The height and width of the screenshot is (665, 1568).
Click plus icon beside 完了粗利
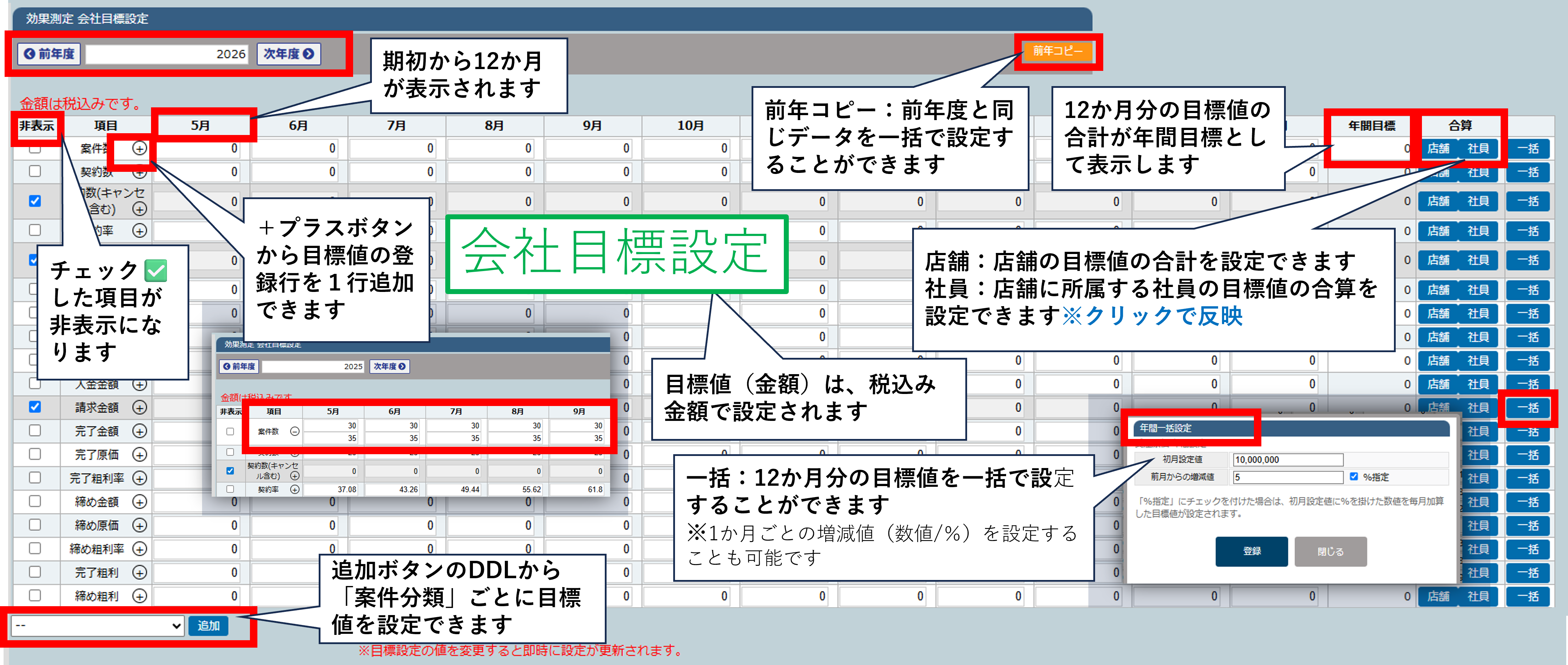coord(139,573)
